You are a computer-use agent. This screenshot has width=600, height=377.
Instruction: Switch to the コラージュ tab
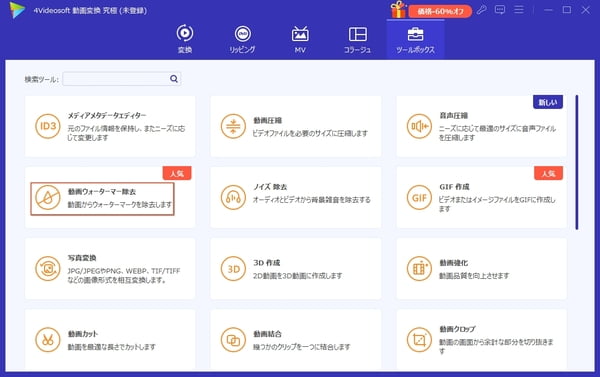coord(357,39)
